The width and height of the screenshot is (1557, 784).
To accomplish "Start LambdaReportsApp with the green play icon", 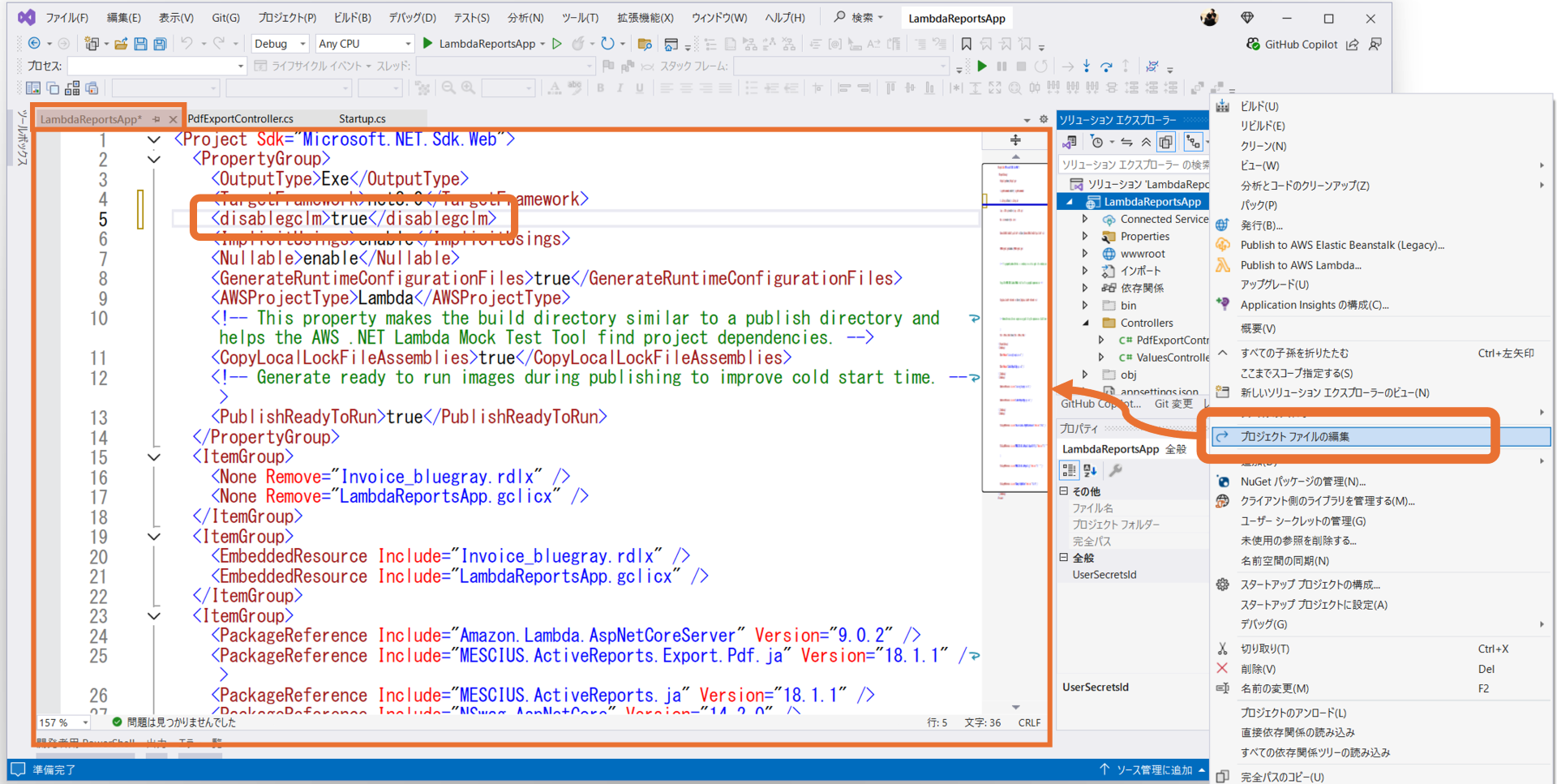I will 428,44.
